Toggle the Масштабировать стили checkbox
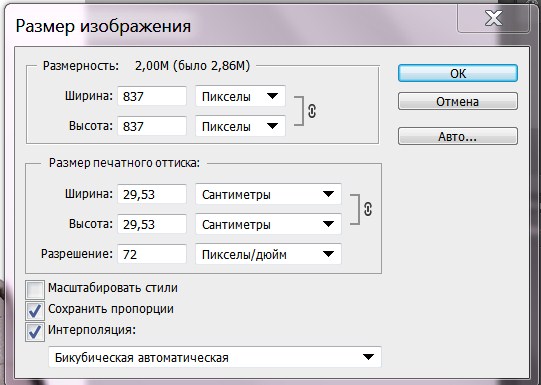This screenshot has width=541, height=385. pos(35,289)
